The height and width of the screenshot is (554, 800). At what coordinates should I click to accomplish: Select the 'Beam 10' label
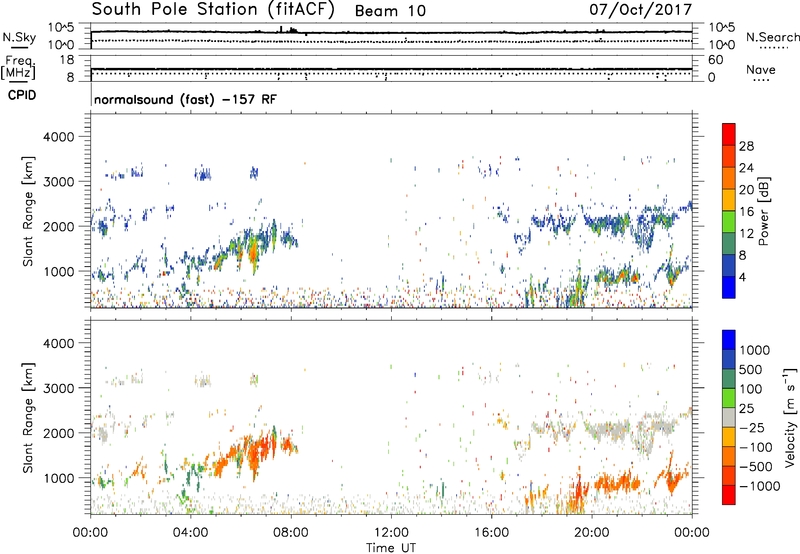(x=390, y=11)
